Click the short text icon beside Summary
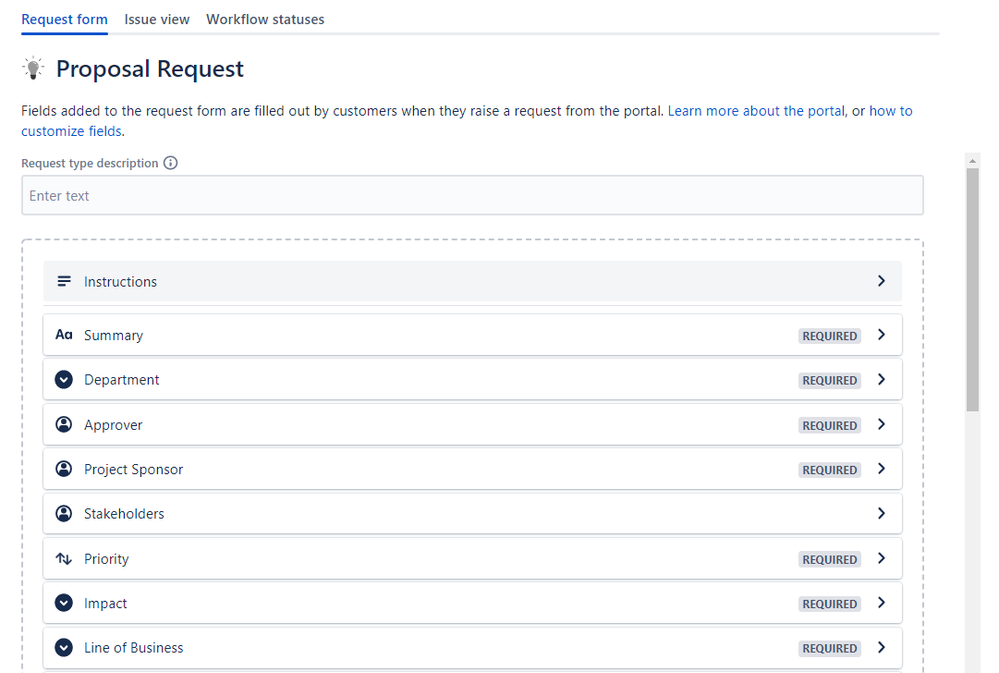 point(64,335)
